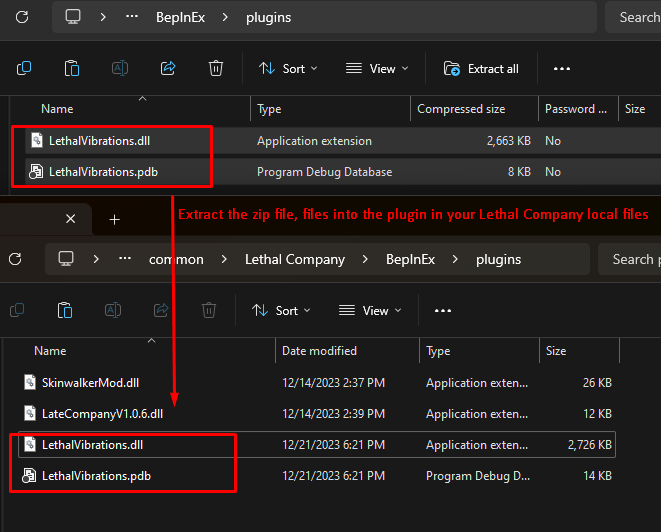Sort by Compressed size column header
The width and height of the screenshot is (661, 532).
461,109
